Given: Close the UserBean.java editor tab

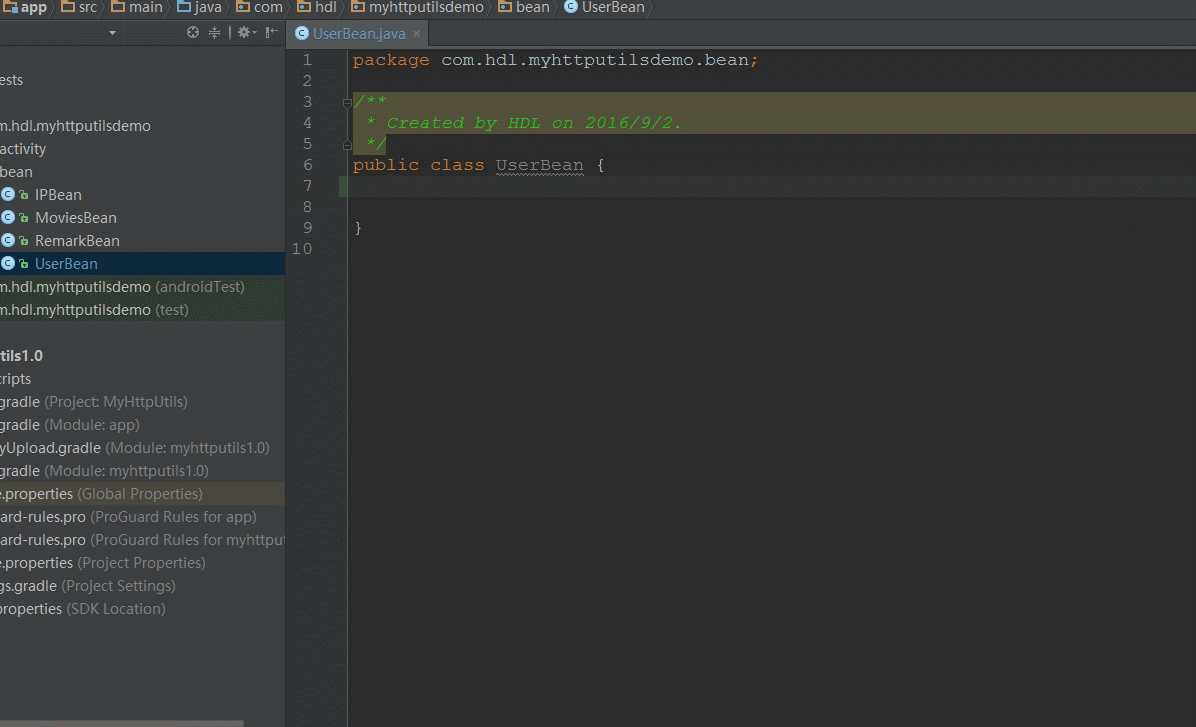Looking at the screenshot, I should coord(417,34).
